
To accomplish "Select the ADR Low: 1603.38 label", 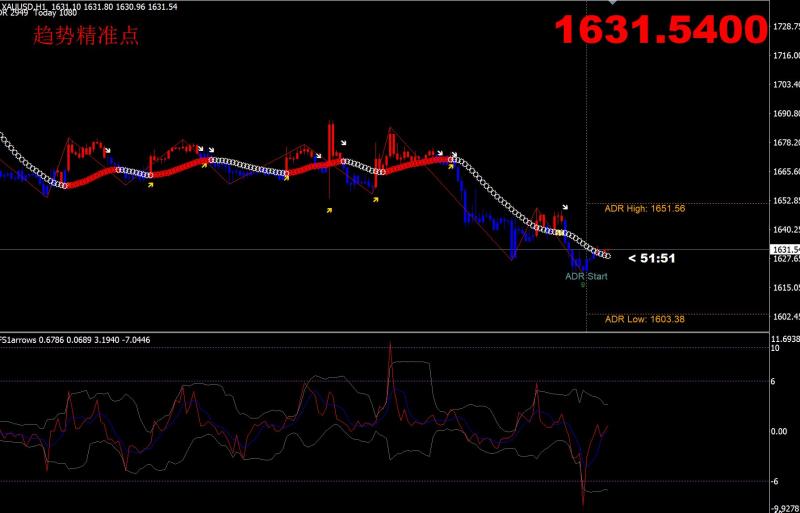I will pos(644,320).
